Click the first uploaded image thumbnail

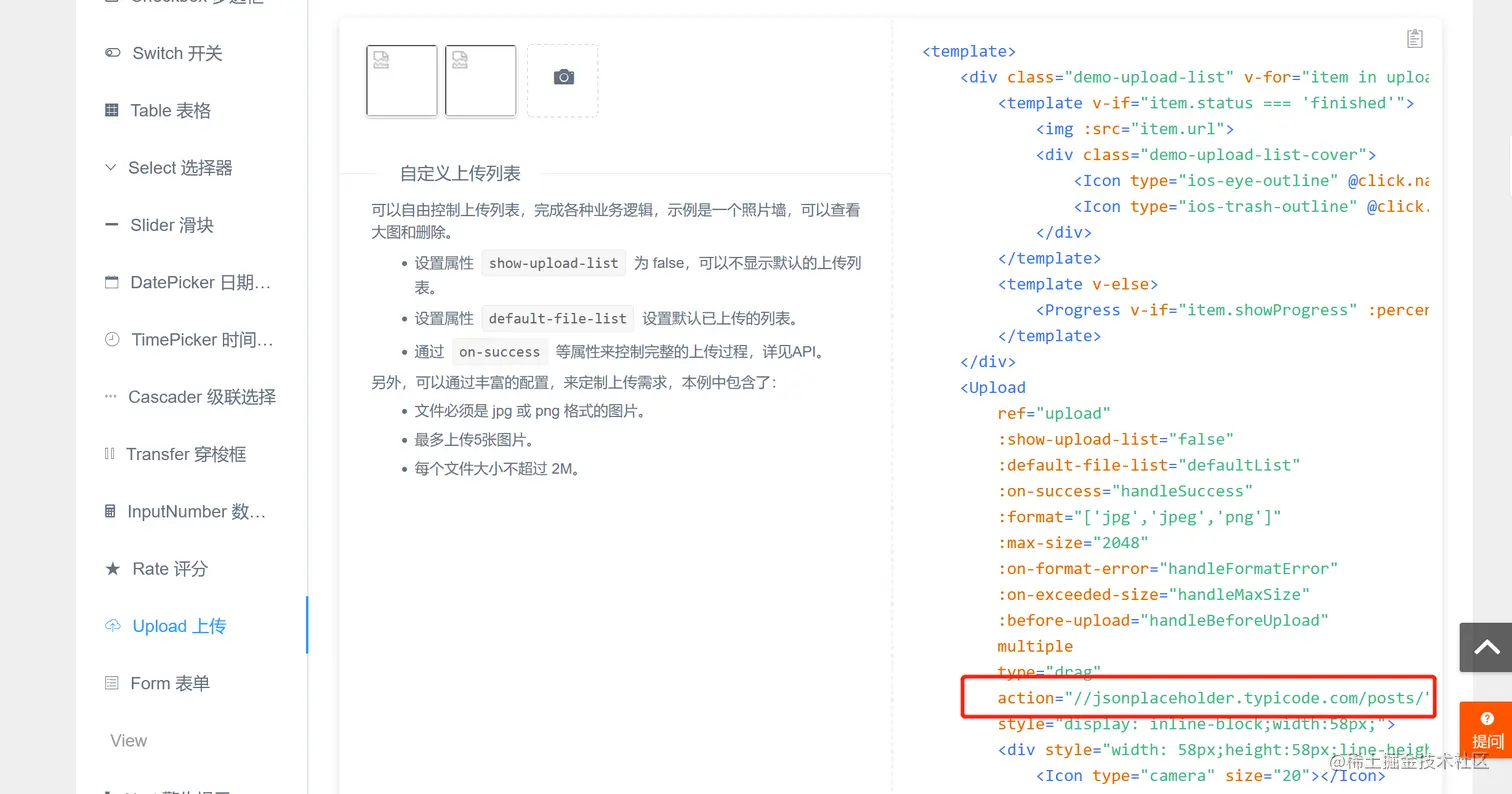(401, 81)
